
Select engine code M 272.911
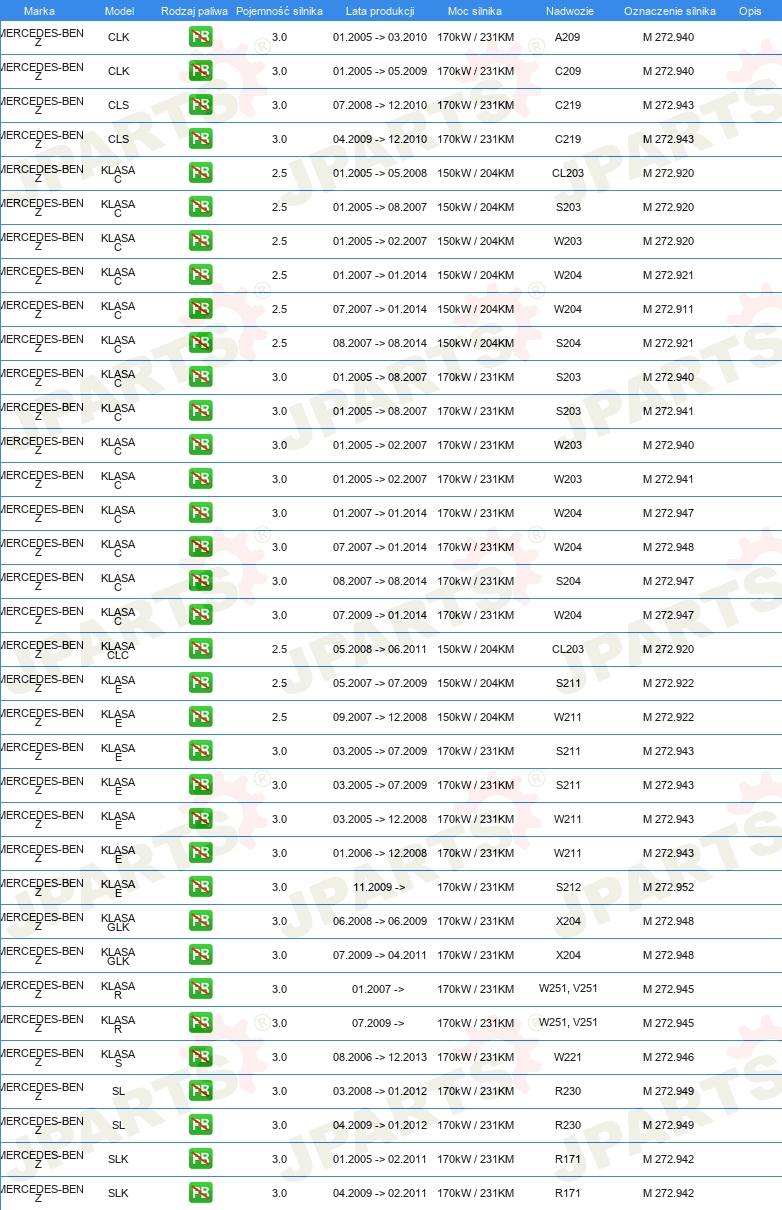click(x=668, y=310)
